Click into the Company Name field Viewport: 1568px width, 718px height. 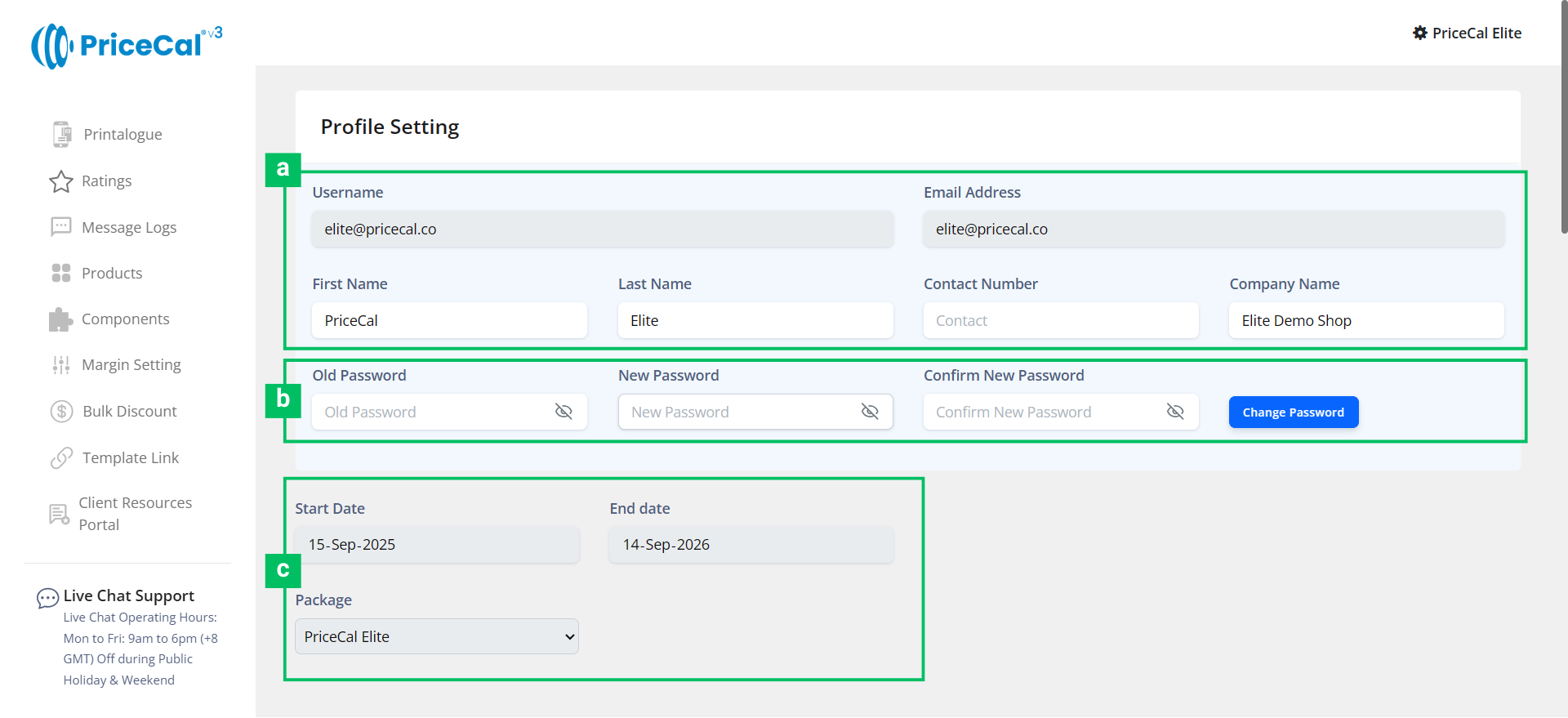click(x=1365, y=321)
